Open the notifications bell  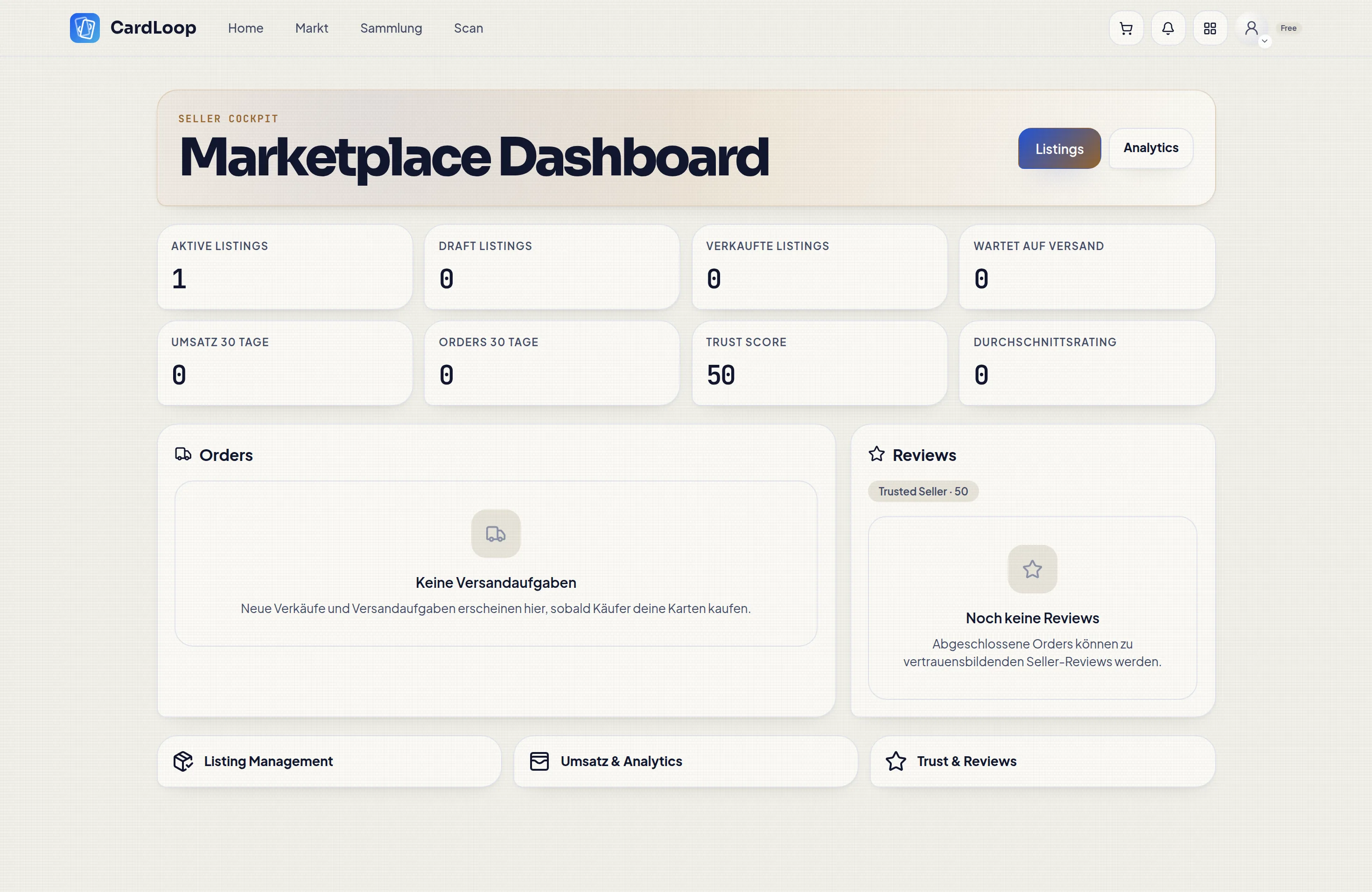(x=1168, y=28)
